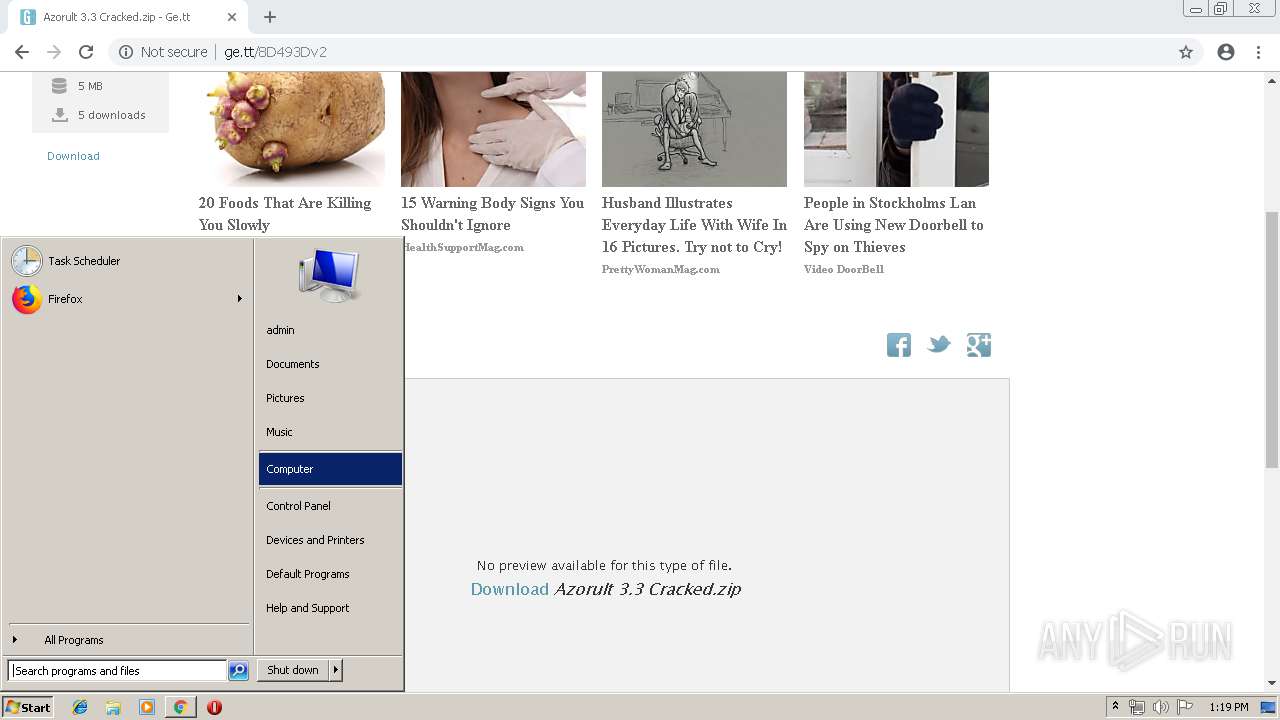Open Pictures in Start menu

330,398
